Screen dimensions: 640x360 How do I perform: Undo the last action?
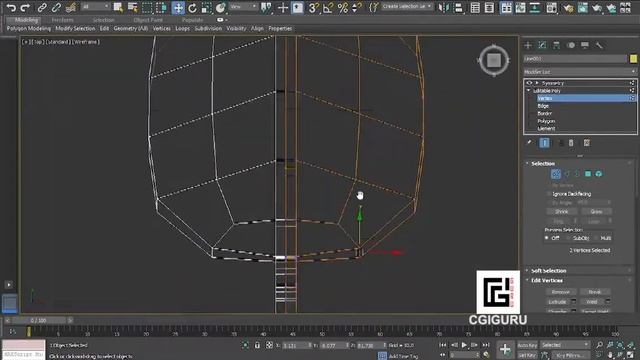pyautogui.click(x=11, y=7)
